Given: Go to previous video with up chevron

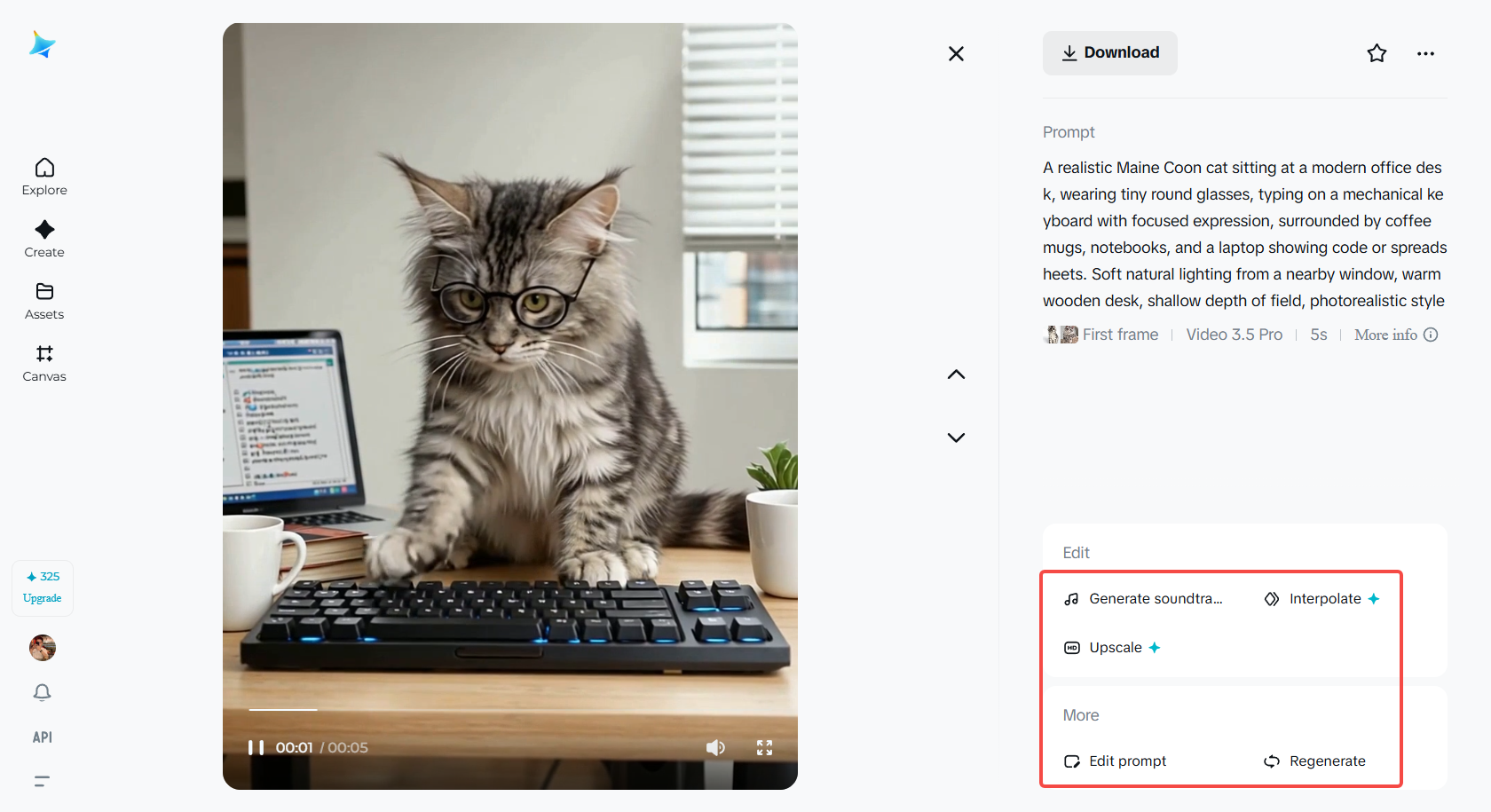Looking at the screenshot, I should click(956, 374).
